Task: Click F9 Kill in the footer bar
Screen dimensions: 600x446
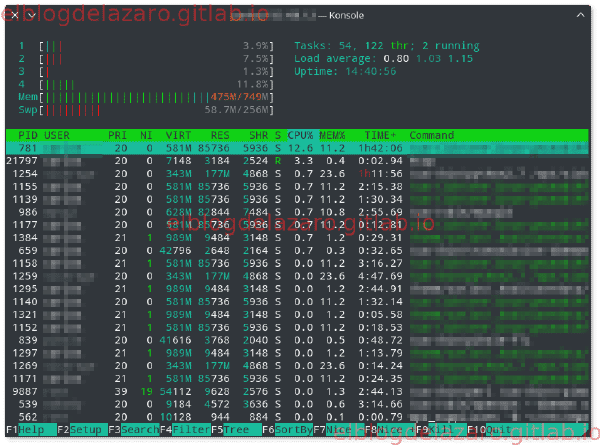Action: pos(442,430)
